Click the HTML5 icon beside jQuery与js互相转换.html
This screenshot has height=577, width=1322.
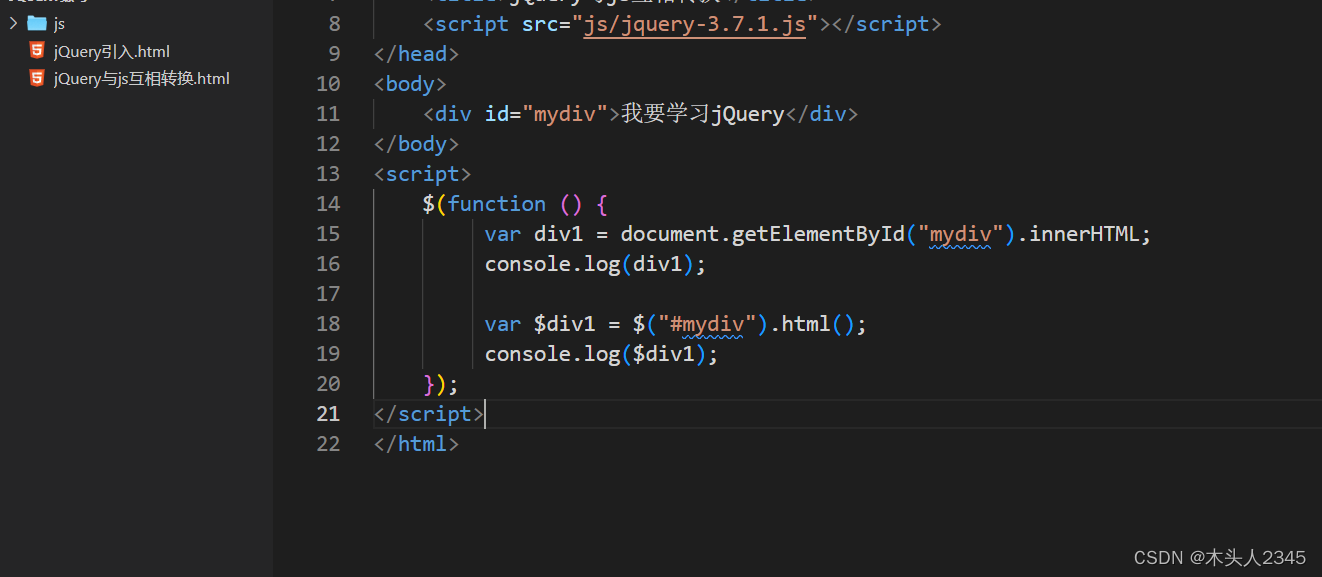pyautogui.click(x=36, y=78)
